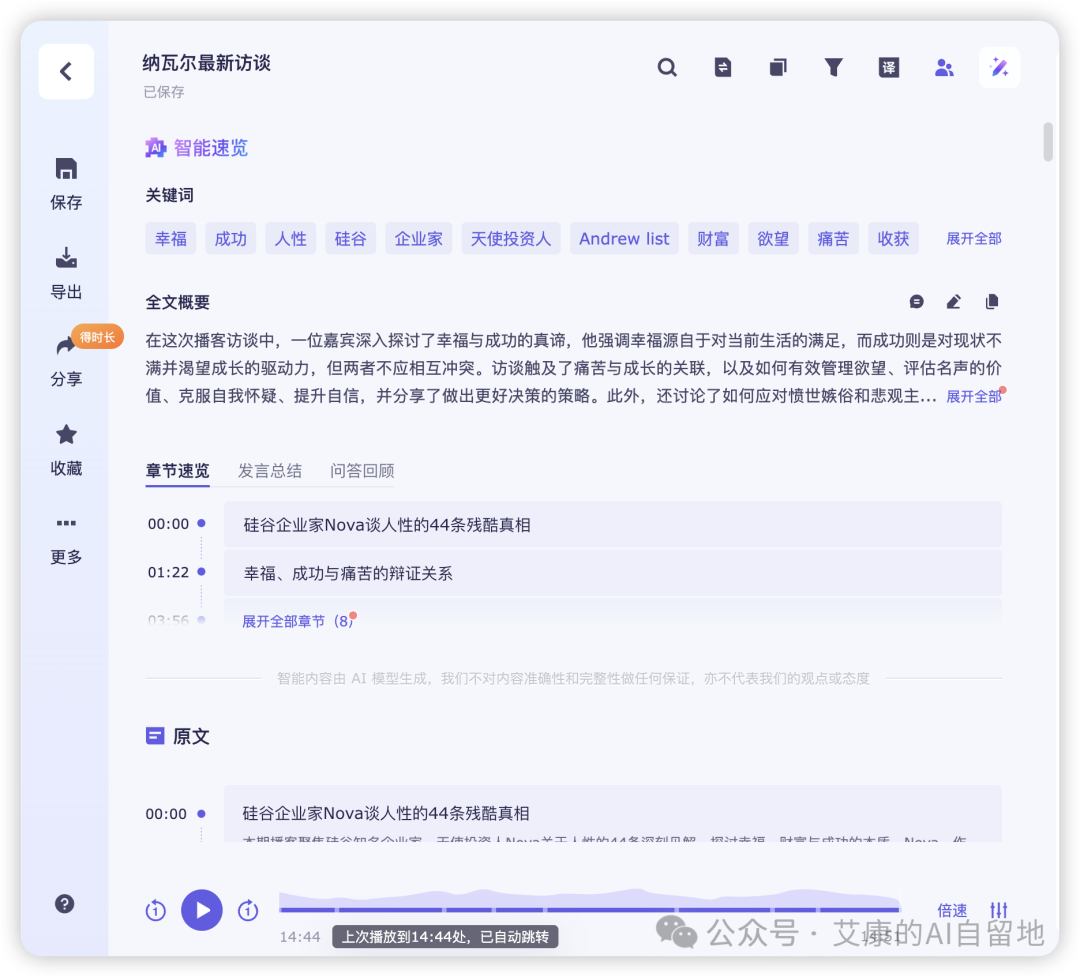Expand all chapters 展开全部章节 (8)
Screen dimensions: 1080x977
298,621
